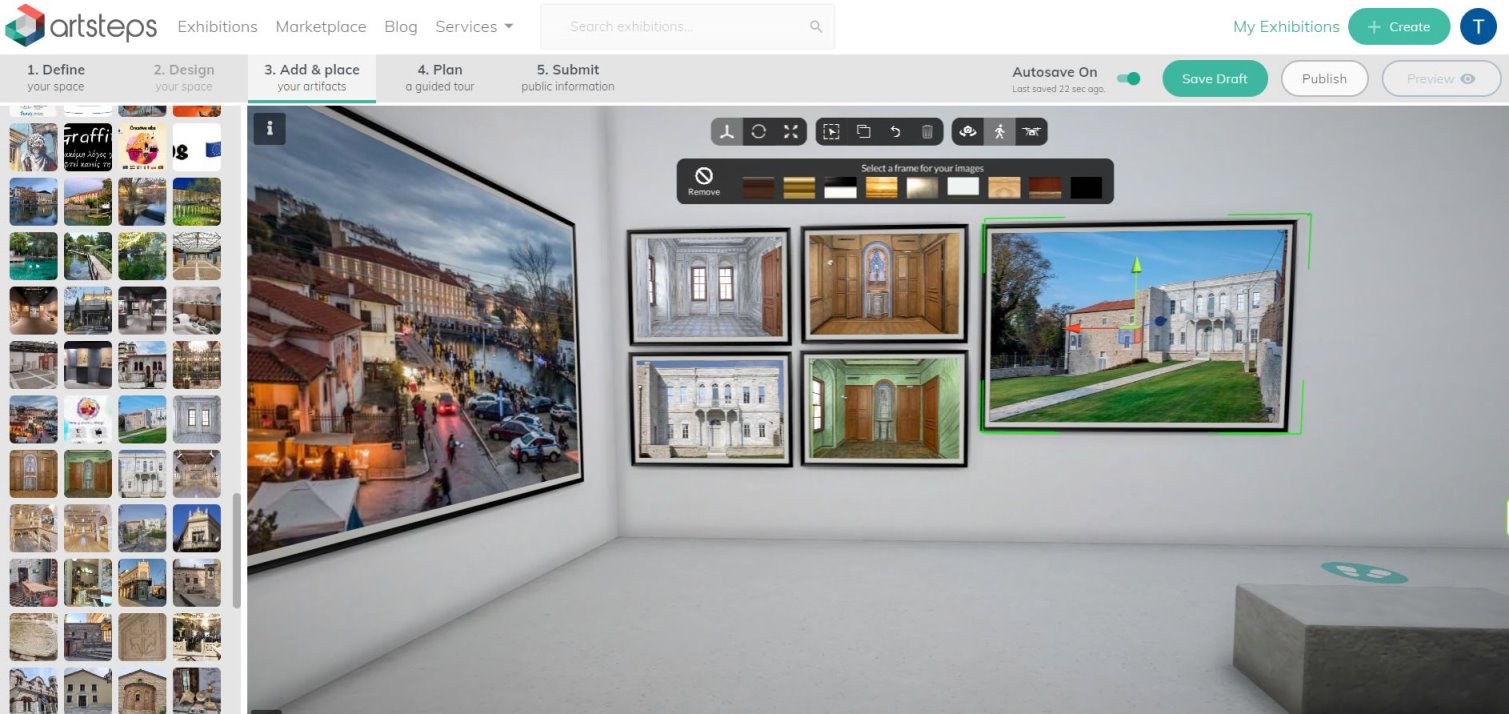Click the Save Draft button
The width and height of the screenshot is (1509, 714).
coord(1214,79)
